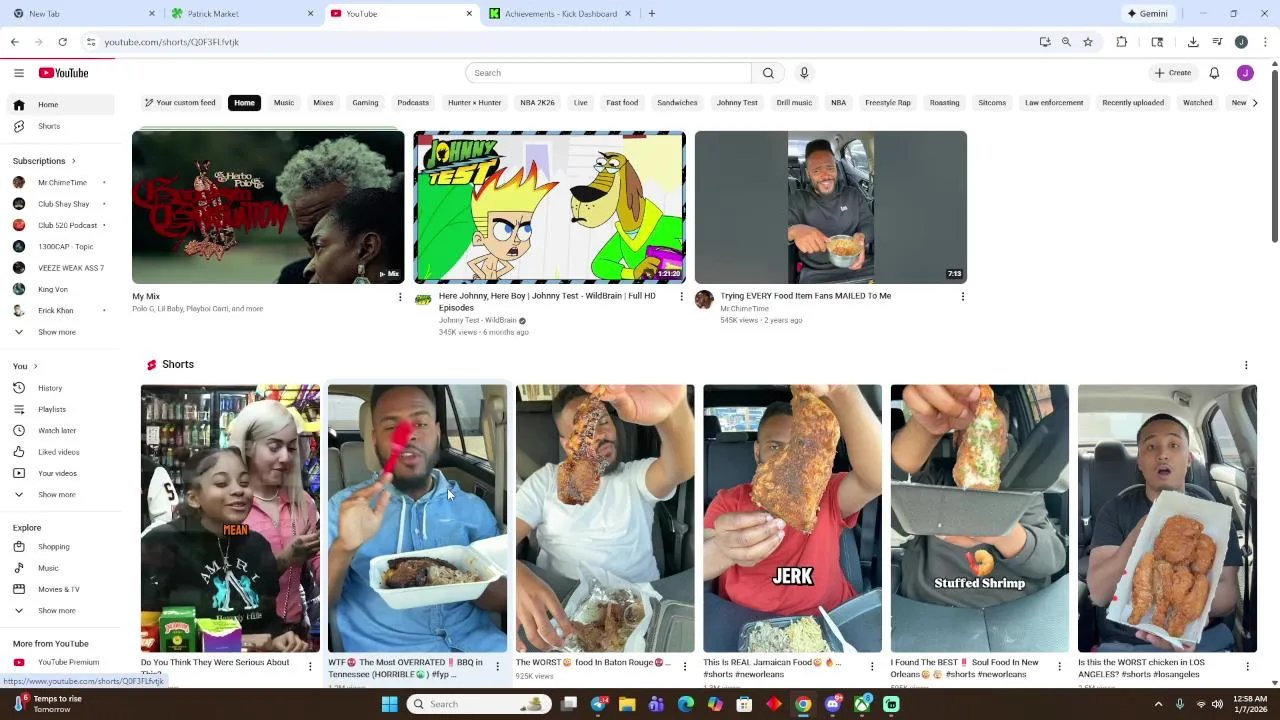Open Chrome downloads icon

(x=1193, y=42)
